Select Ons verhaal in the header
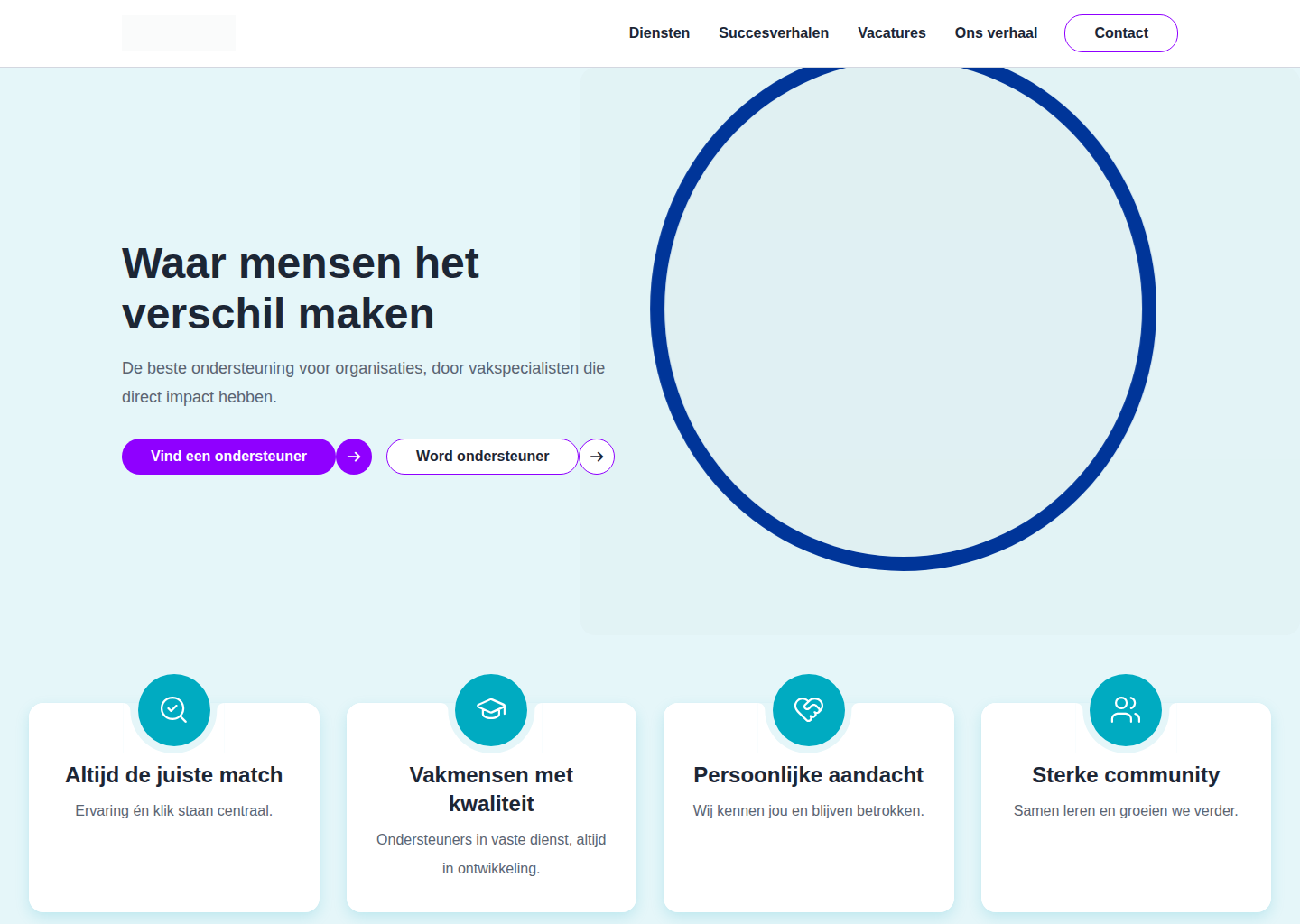The image size is (1300, 924). (996, 33)
